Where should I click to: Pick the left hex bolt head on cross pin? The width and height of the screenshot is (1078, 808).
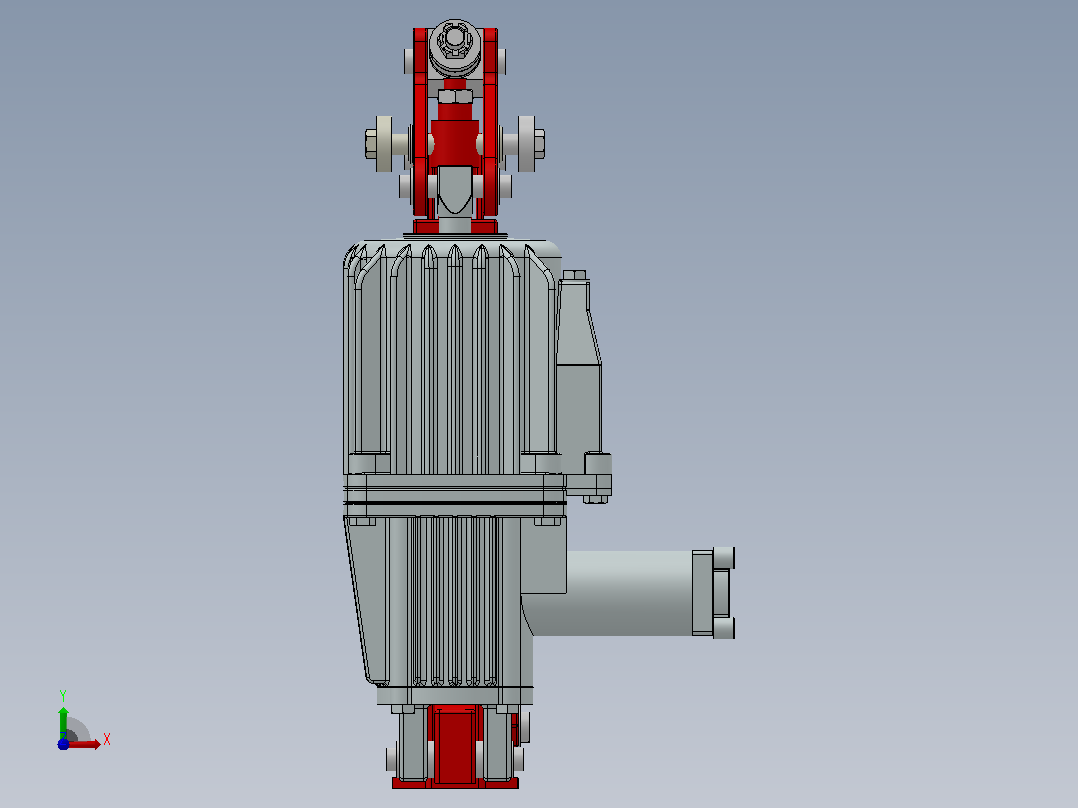371,144
